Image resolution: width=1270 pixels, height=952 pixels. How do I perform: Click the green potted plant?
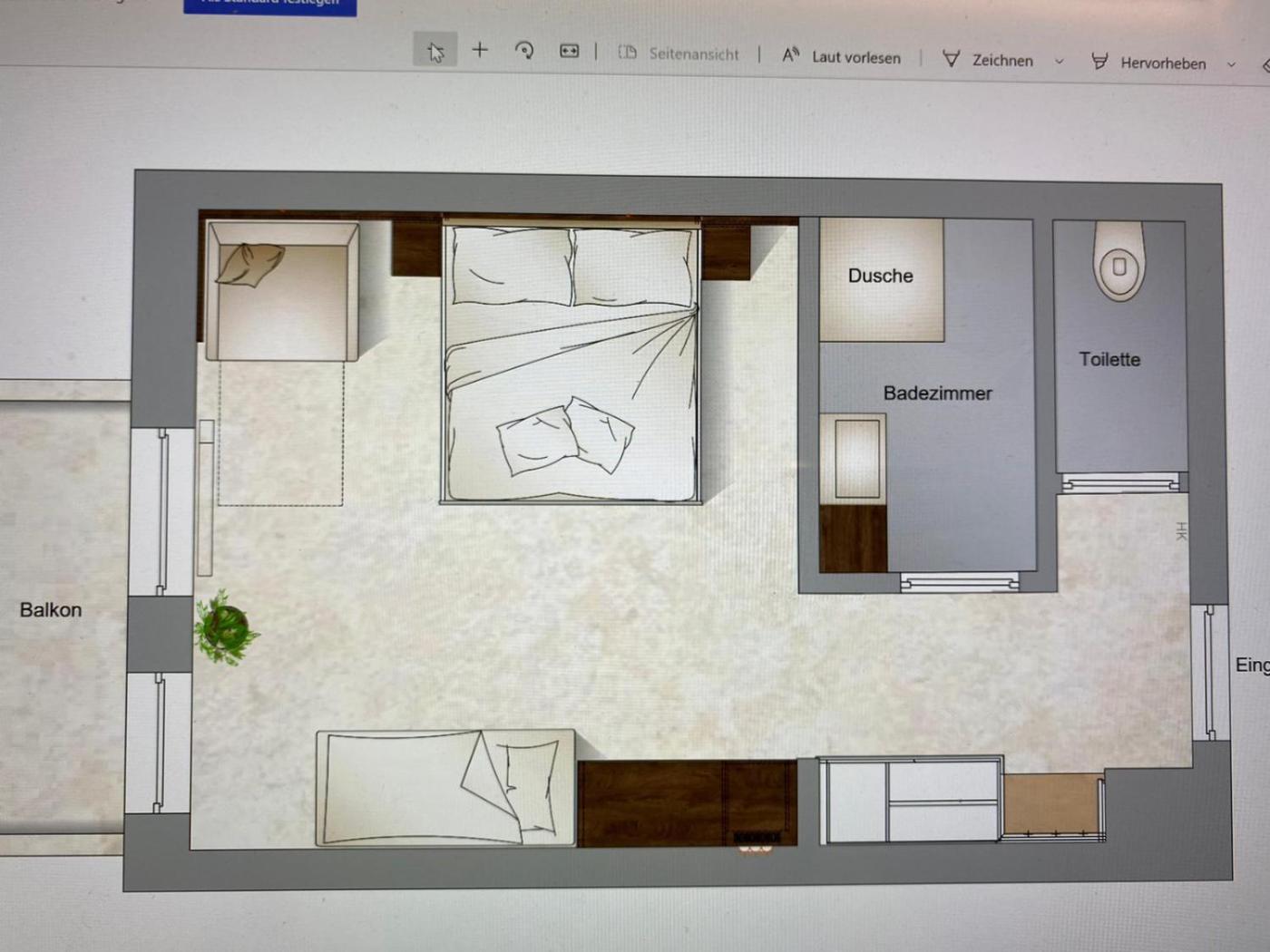[223, 626]
